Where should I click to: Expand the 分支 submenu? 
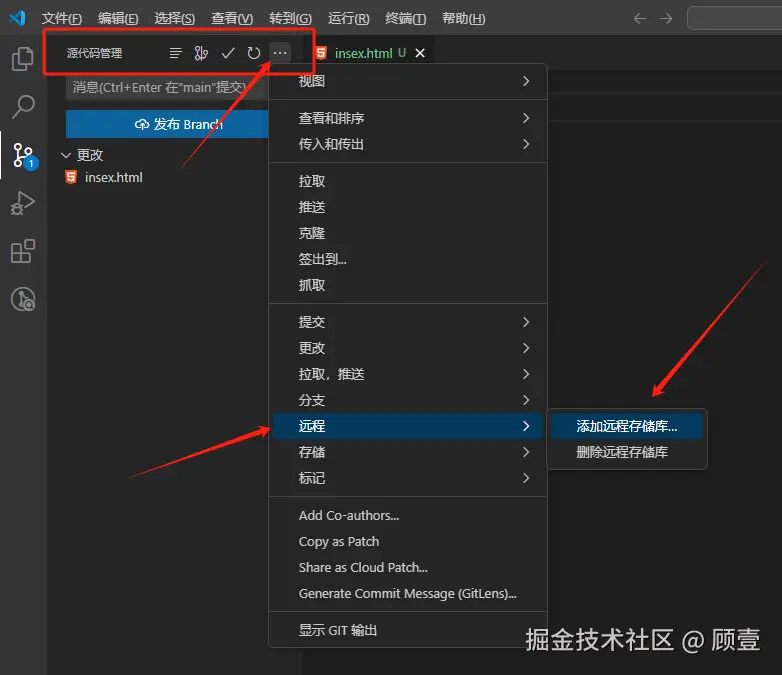408,400
